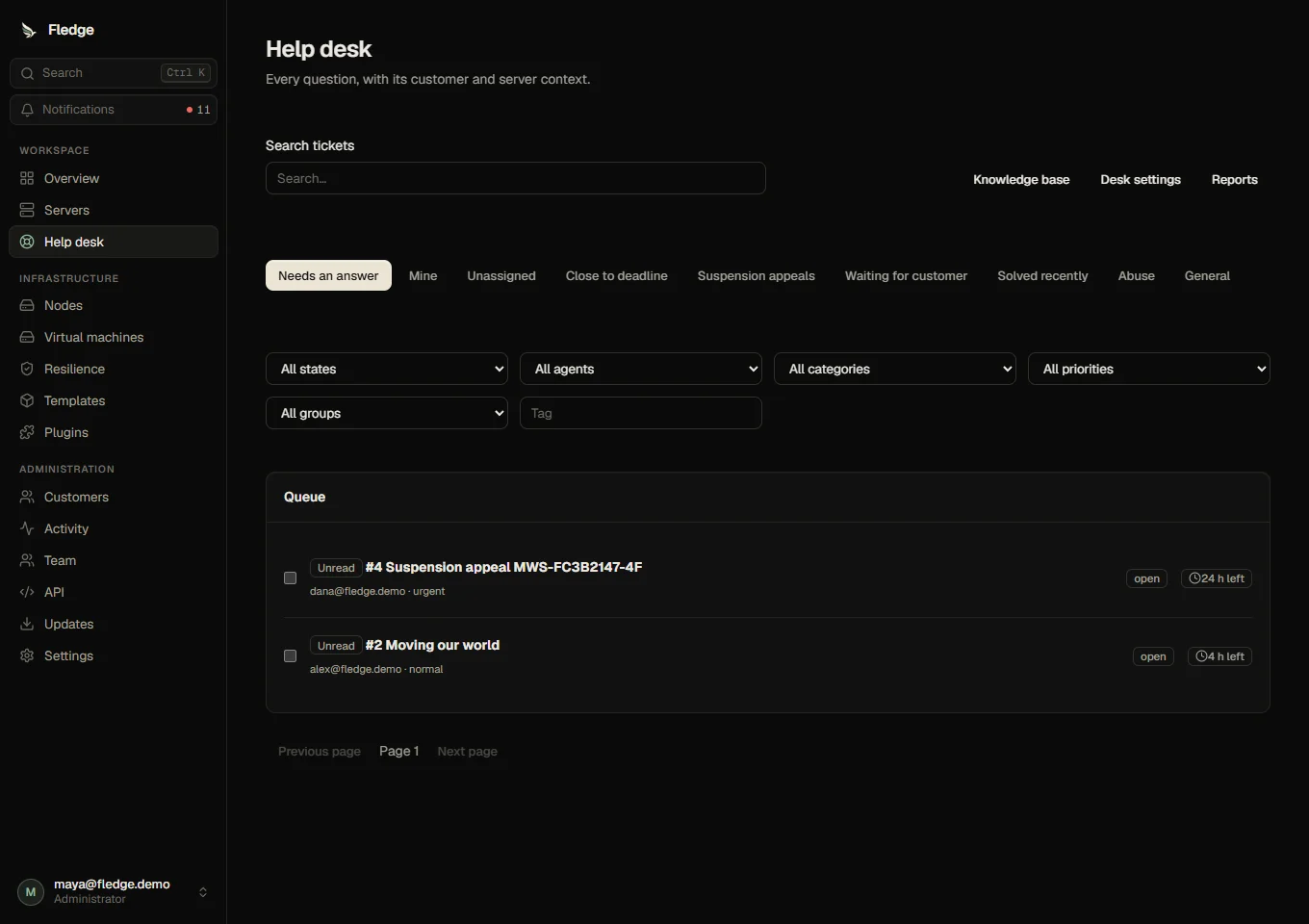Open the Reports page
The height and width of the screenshot is (924, 1309).
pos(1235,180)
